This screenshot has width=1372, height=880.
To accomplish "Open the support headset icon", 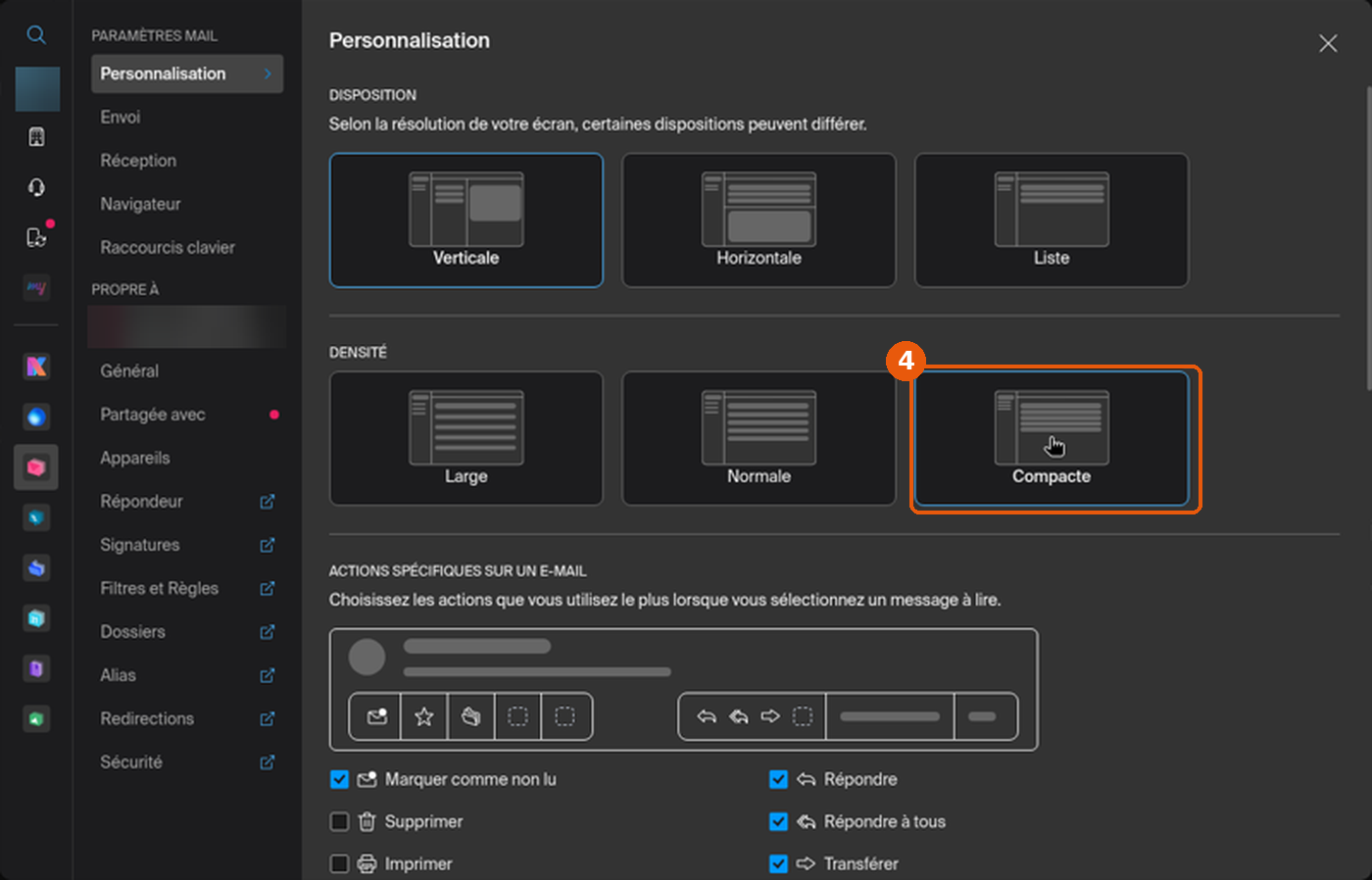I will (x=36, y=187).
